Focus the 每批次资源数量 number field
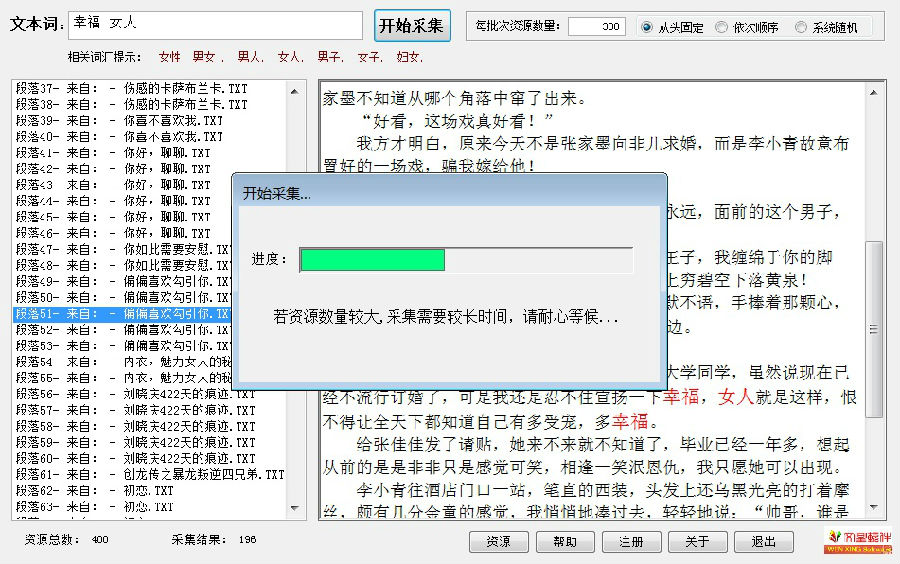900x564 pixels. pyautogui.click(x=597, y=27)
